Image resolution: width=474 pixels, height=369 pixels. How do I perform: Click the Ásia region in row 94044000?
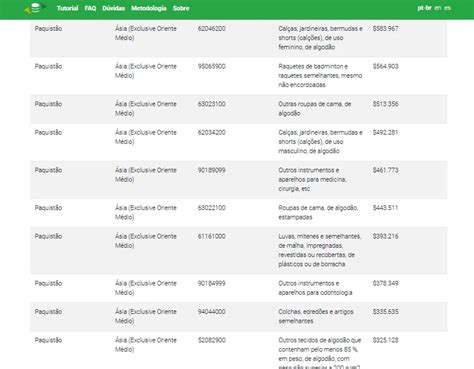coord(146,316)
